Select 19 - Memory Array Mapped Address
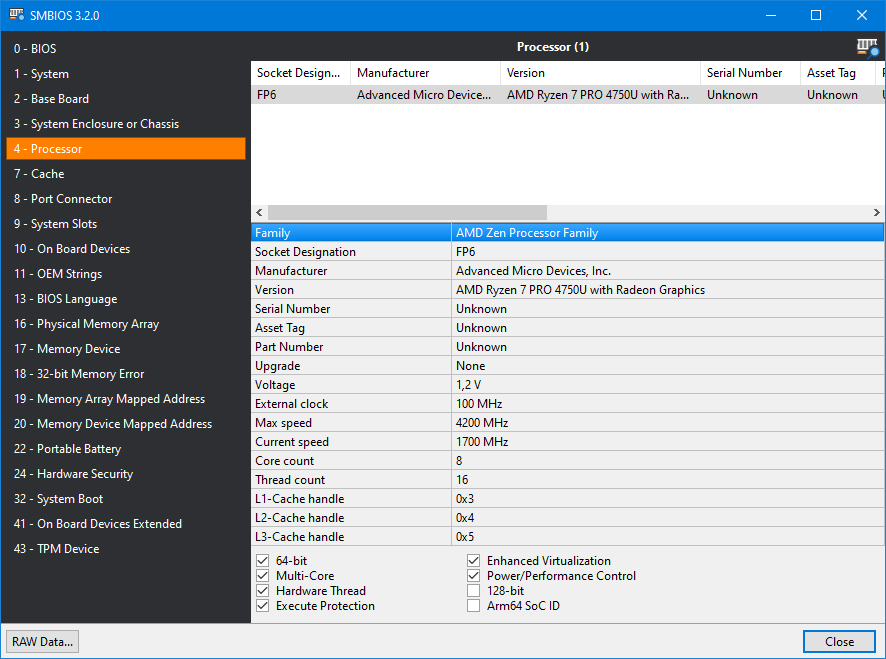This screenshot has width=886, height=659. tap(126, 399)
